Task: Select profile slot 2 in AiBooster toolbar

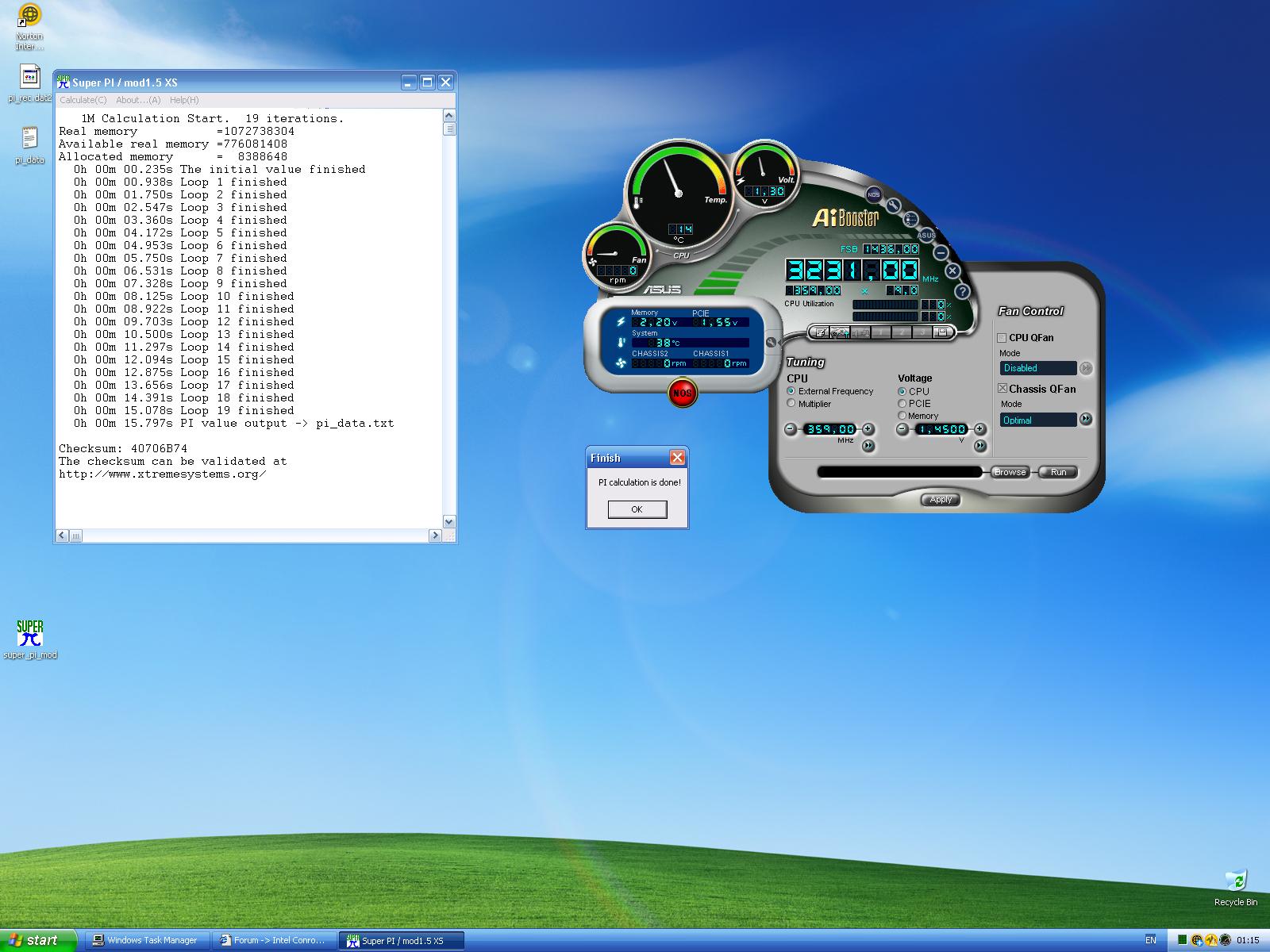Action: [902, 332]
